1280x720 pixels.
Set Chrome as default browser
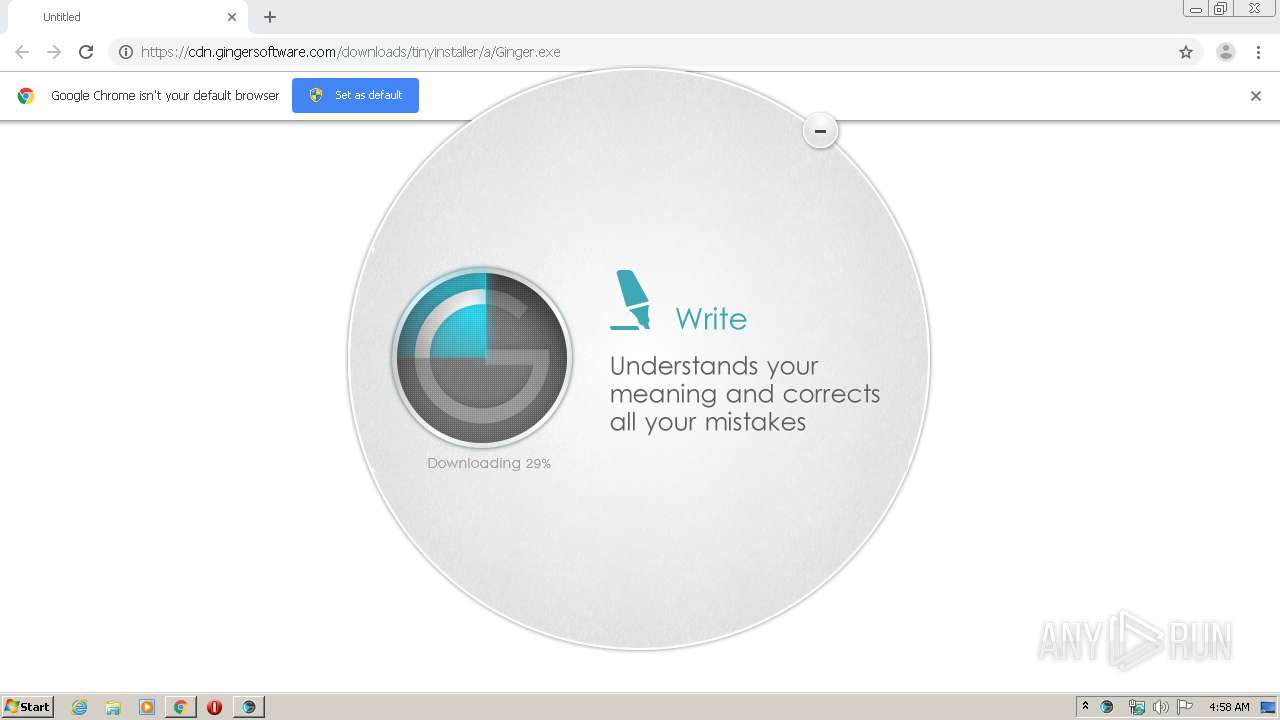pos(355,95)
